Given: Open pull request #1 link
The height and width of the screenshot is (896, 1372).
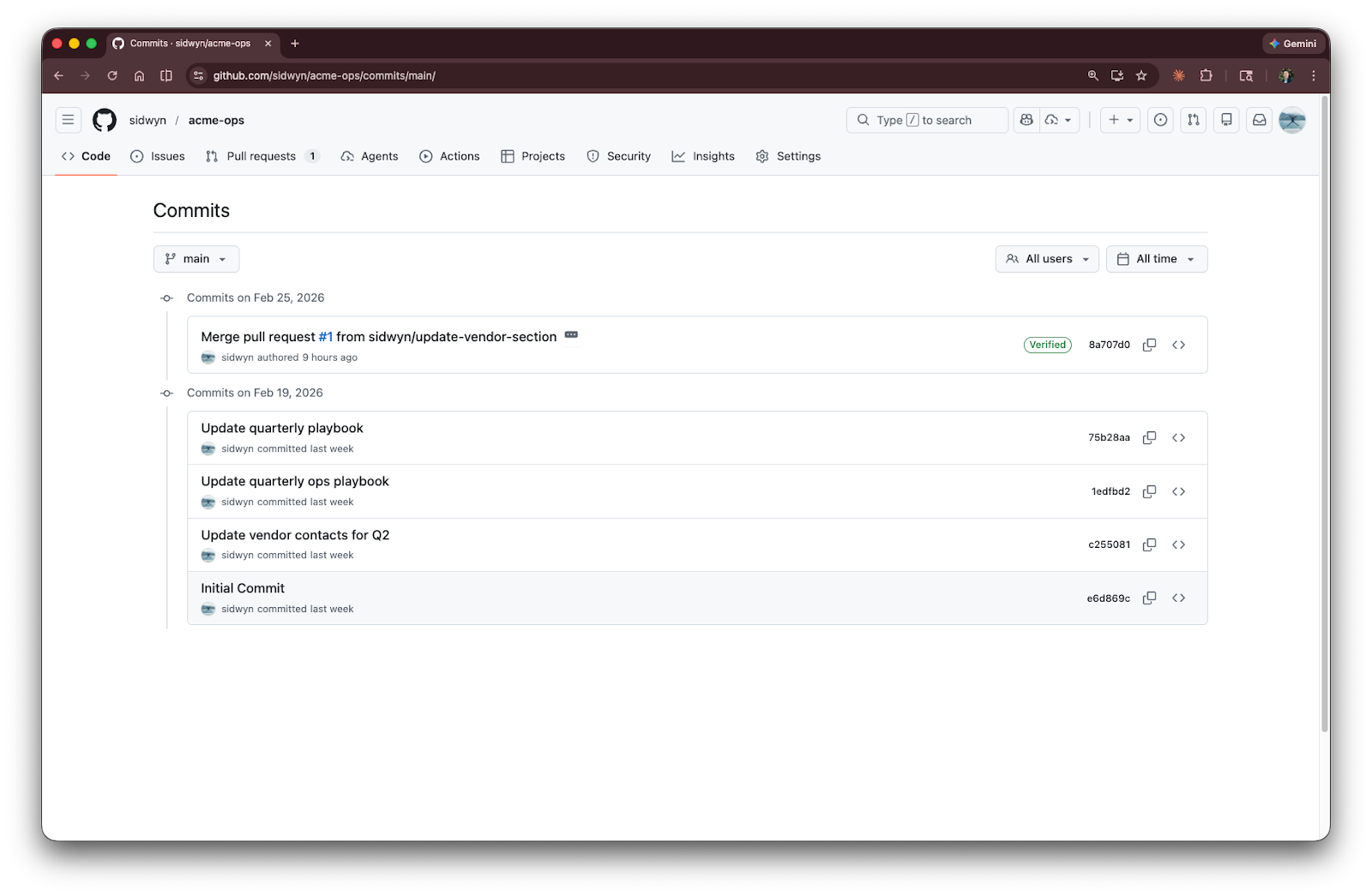Looking at the screenshot, I should click(326, 337).
